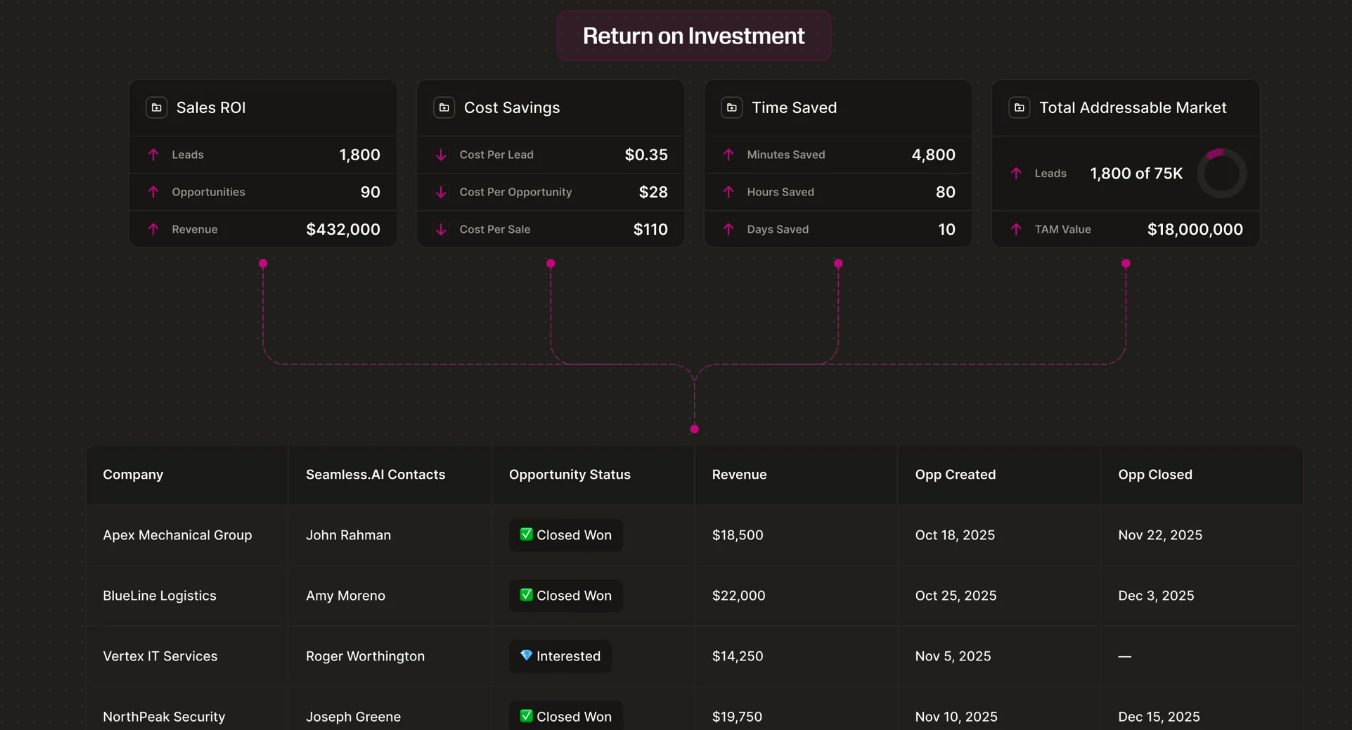The image size is (1352, 730).
Task: Select the Return on Investment header
Action: [694, 35]
